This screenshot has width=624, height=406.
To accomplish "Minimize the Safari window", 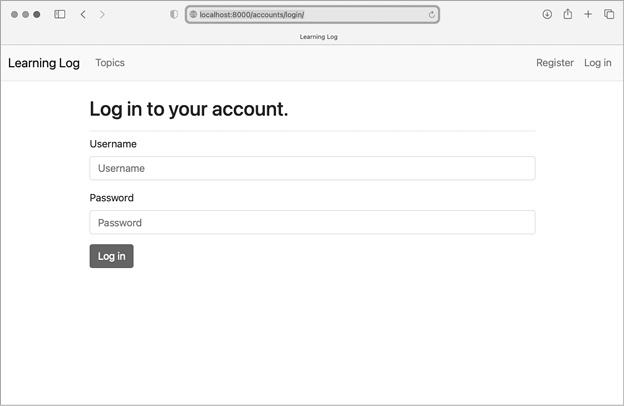I will click(26, 15).
